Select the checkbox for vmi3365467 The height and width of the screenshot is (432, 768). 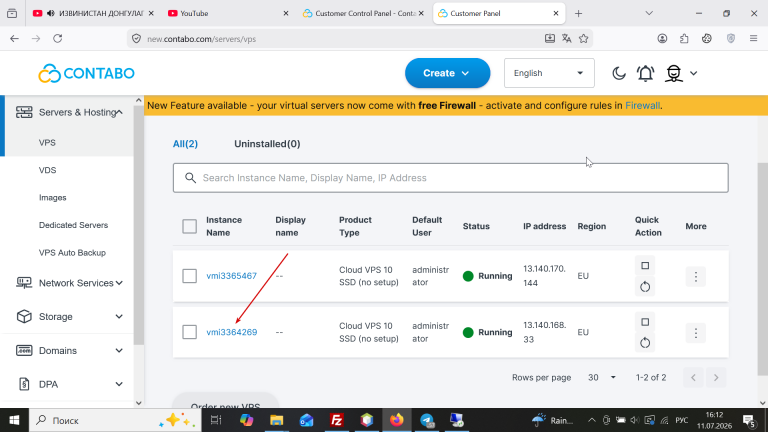190,276
